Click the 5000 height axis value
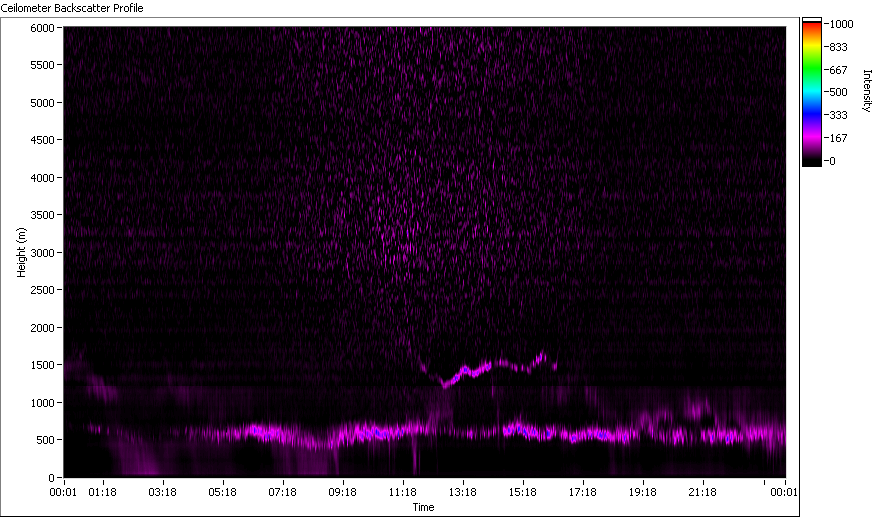The height and width of the screenshot is (517, 876). (42, 103)
